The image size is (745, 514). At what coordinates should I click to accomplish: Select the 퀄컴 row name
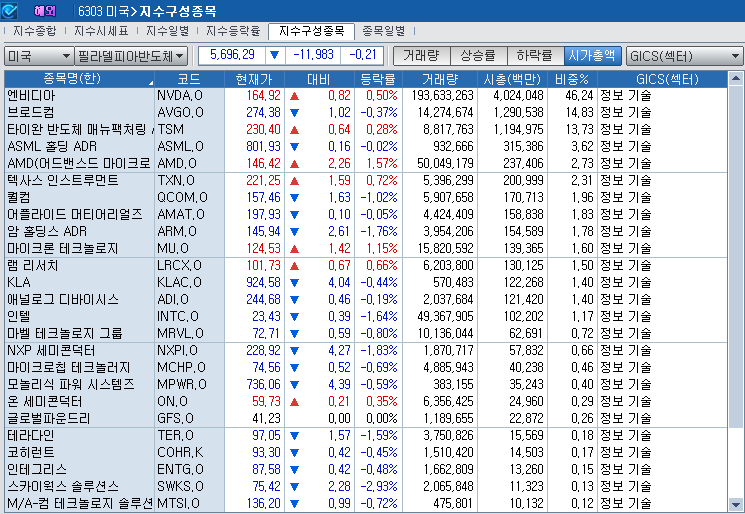pos(19,198)
